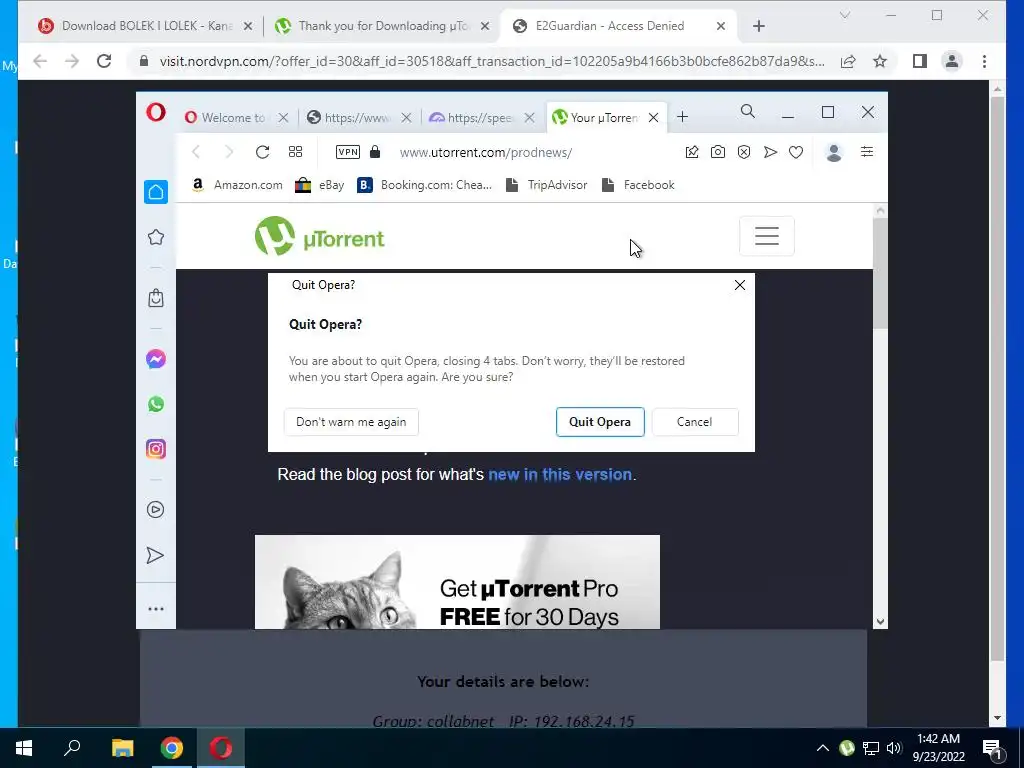Open the new in this version link
This screenshot has height=768, width=1024.
click(560, 474)
